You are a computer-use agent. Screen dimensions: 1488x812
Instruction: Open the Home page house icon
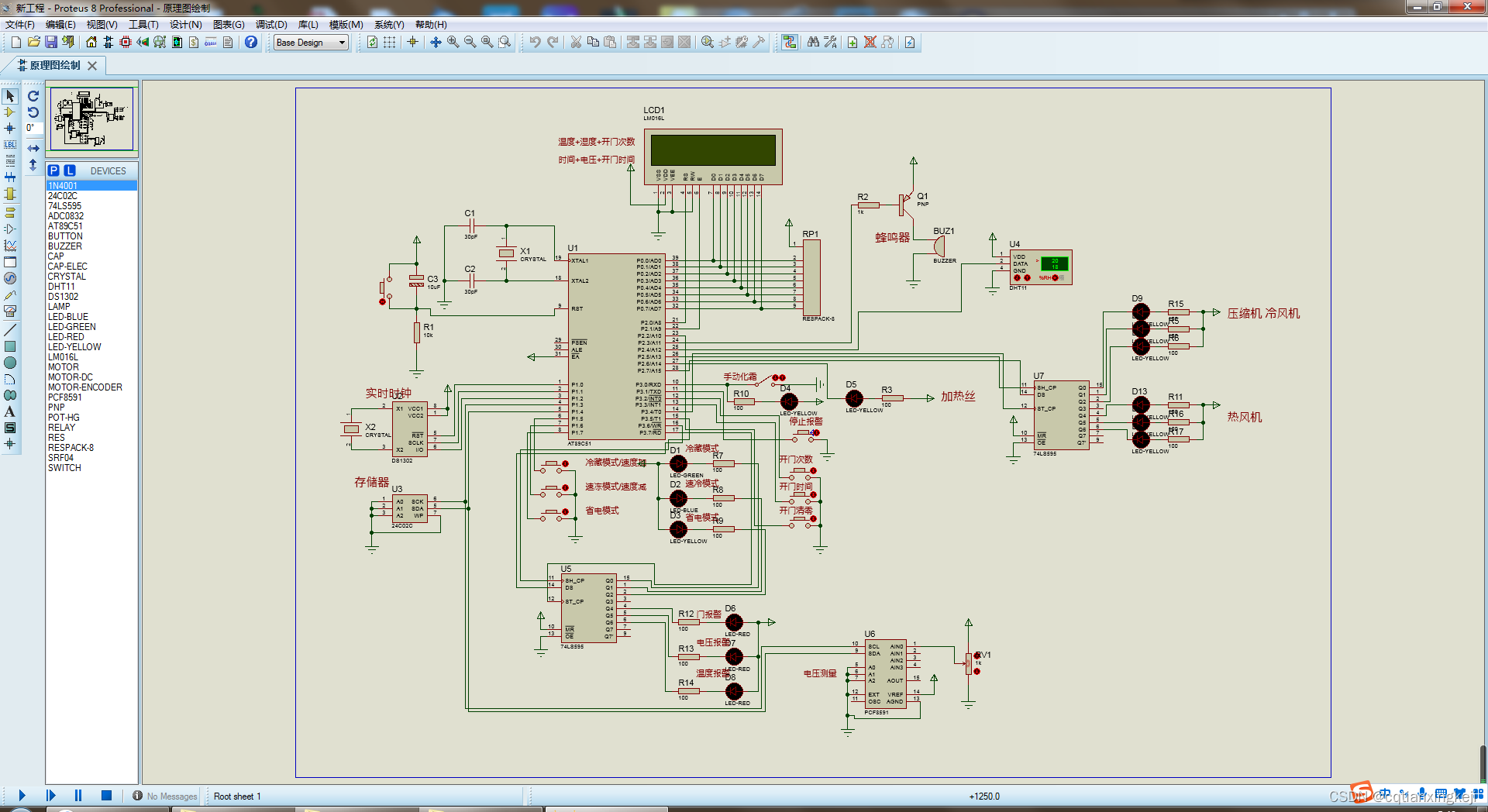[91, 42]
